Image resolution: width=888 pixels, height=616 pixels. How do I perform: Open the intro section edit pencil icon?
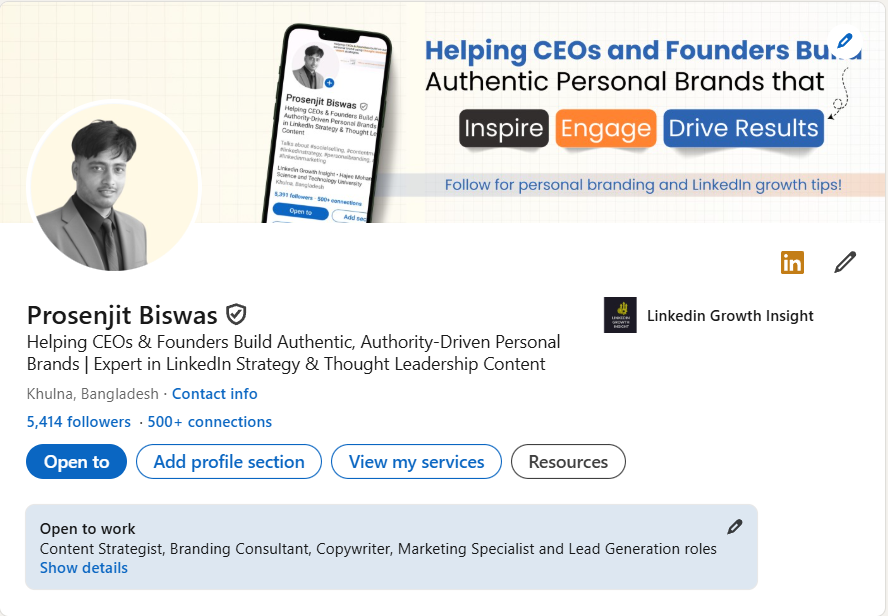pyautogui.click(x=845, y=262)
